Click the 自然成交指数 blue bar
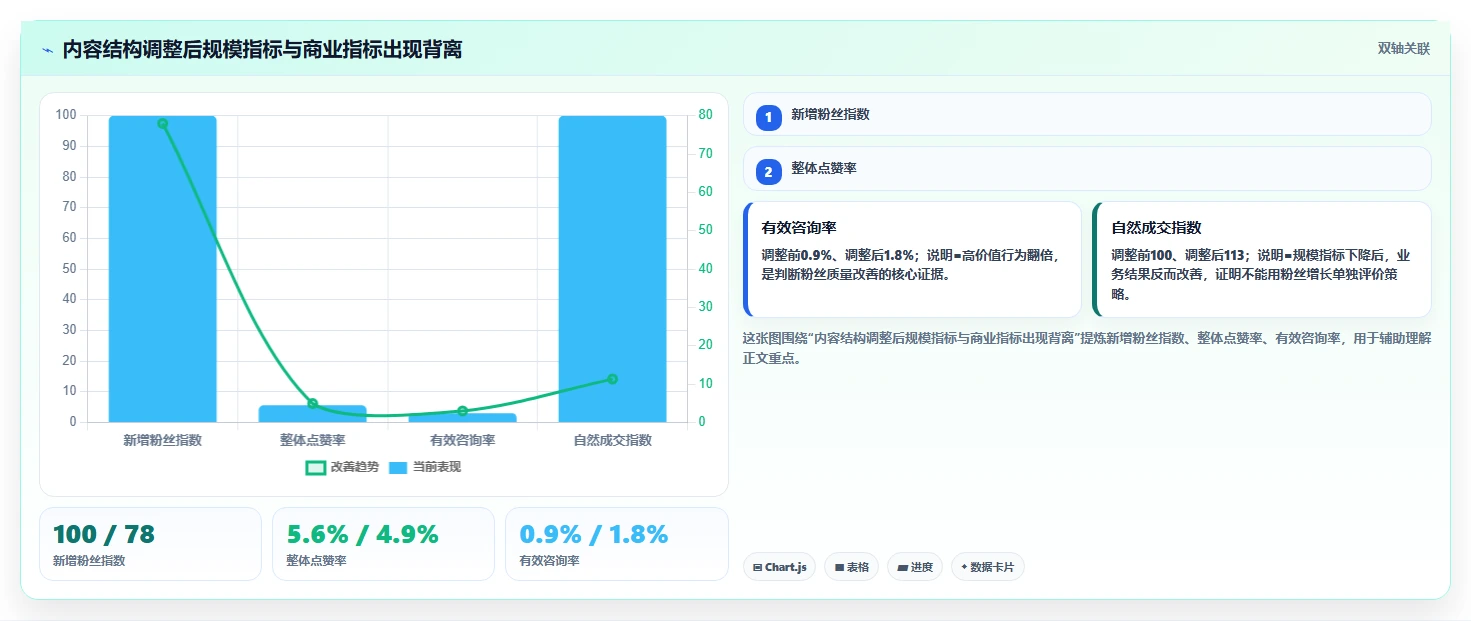This screenshot has width=1471, height=621. point(612,269)
